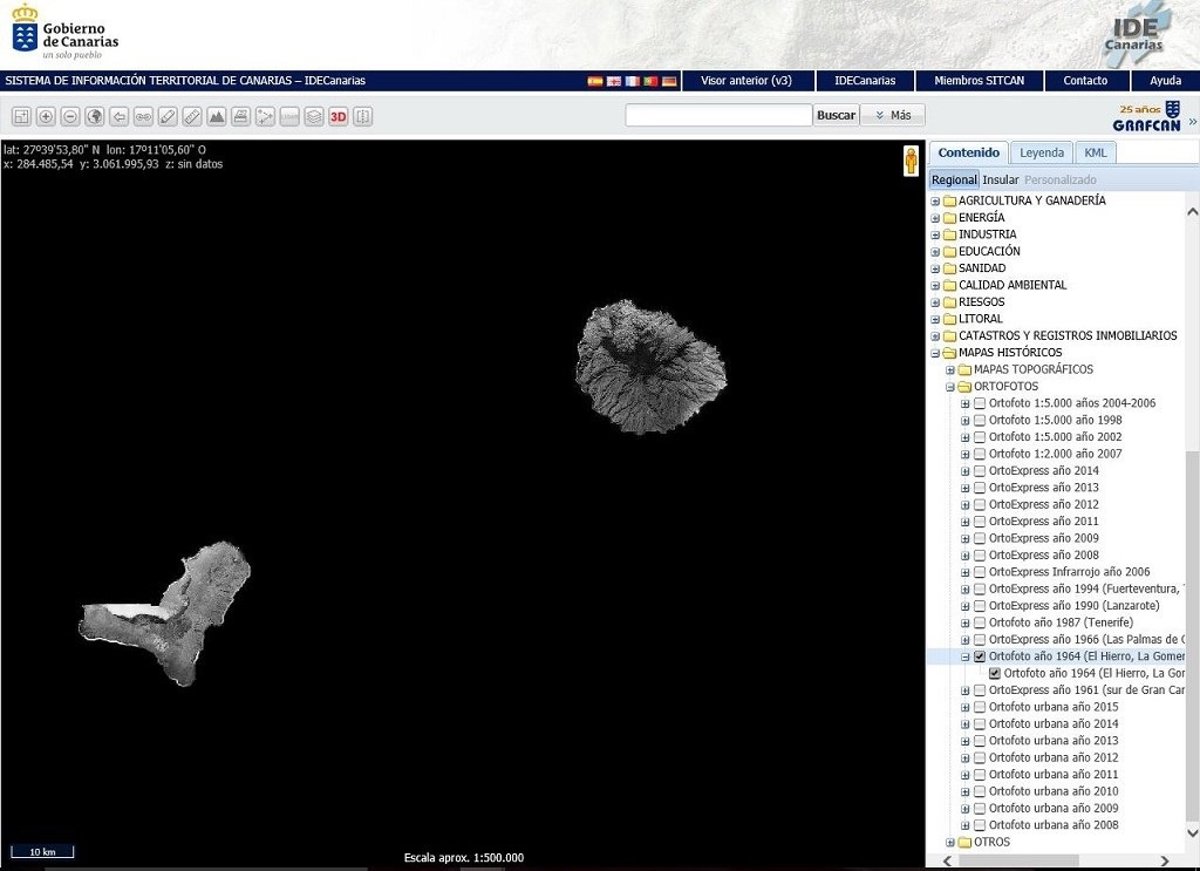Click the print map icon

coord(241,117)
